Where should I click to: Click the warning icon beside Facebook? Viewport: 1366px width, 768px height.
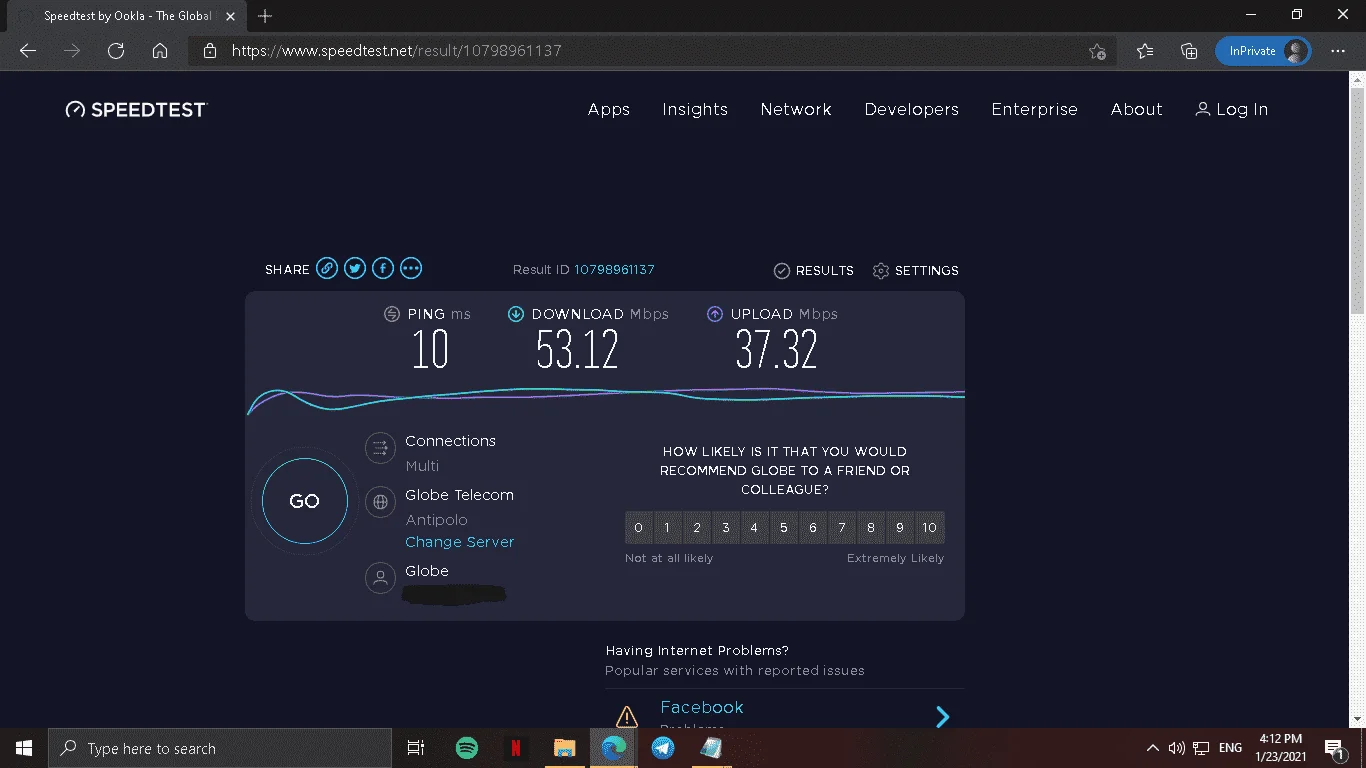(627, 716)
